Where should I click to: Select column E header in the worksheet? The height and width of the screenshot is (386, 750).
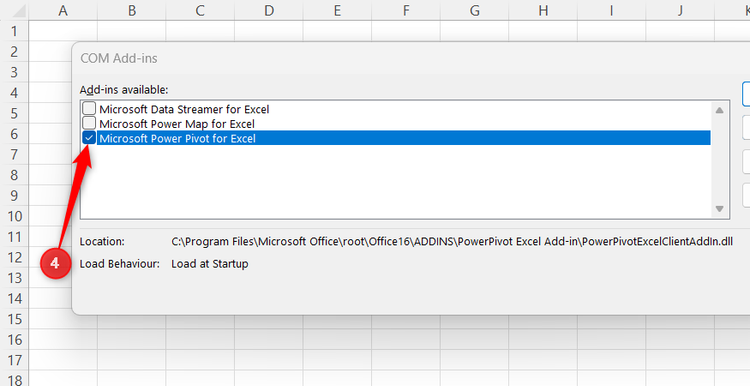point(337,10)
